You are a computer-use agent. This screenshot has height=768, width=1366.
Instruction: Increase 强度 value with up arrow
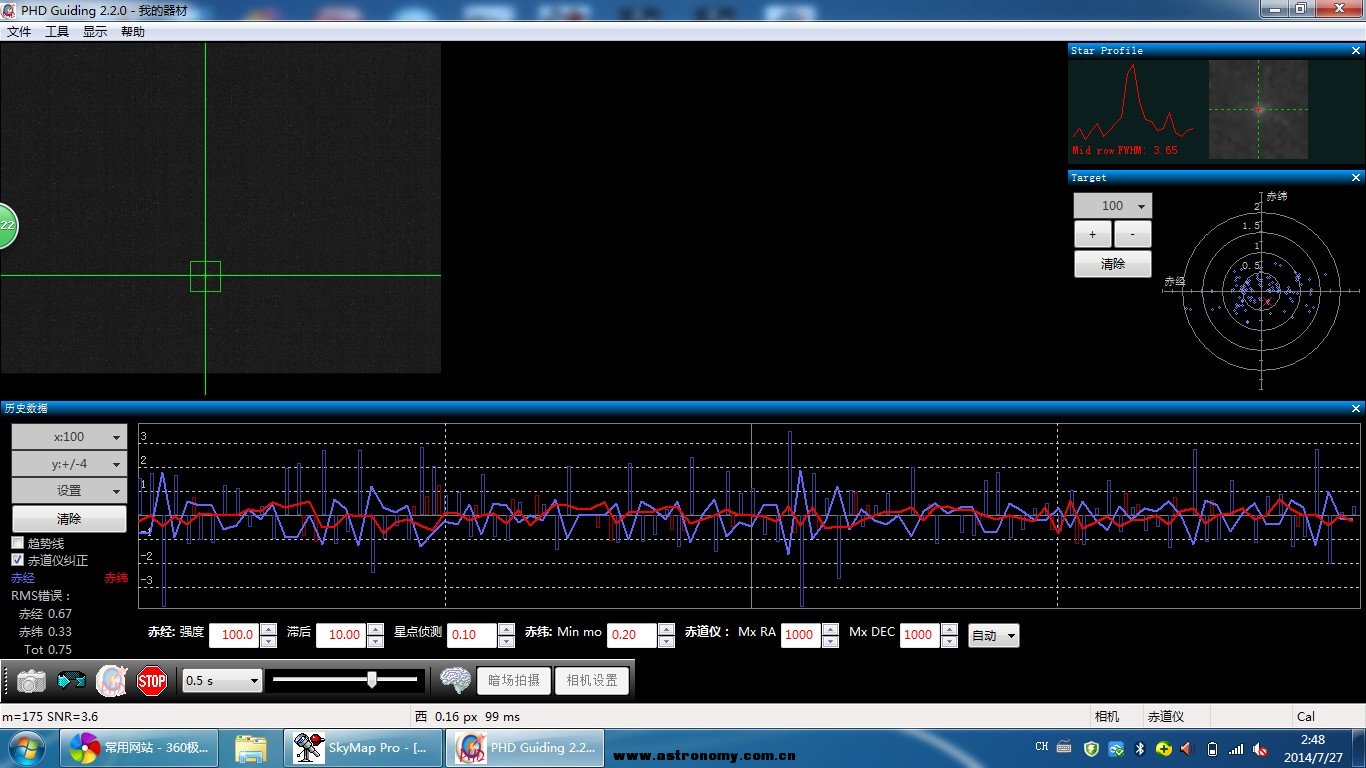click(268, 629)
